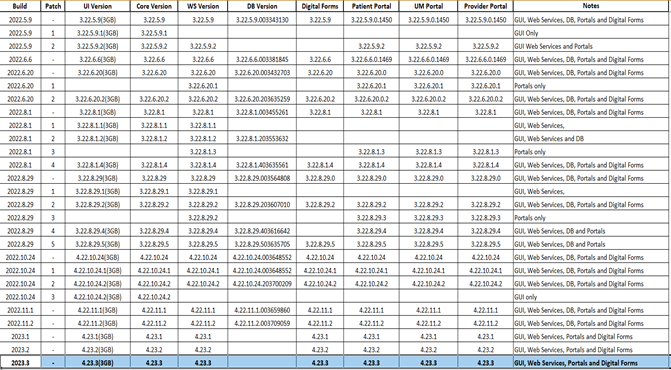
Task: Click the 4.22.11.2.003709059 DB version cell
Action: pos(262,323)
